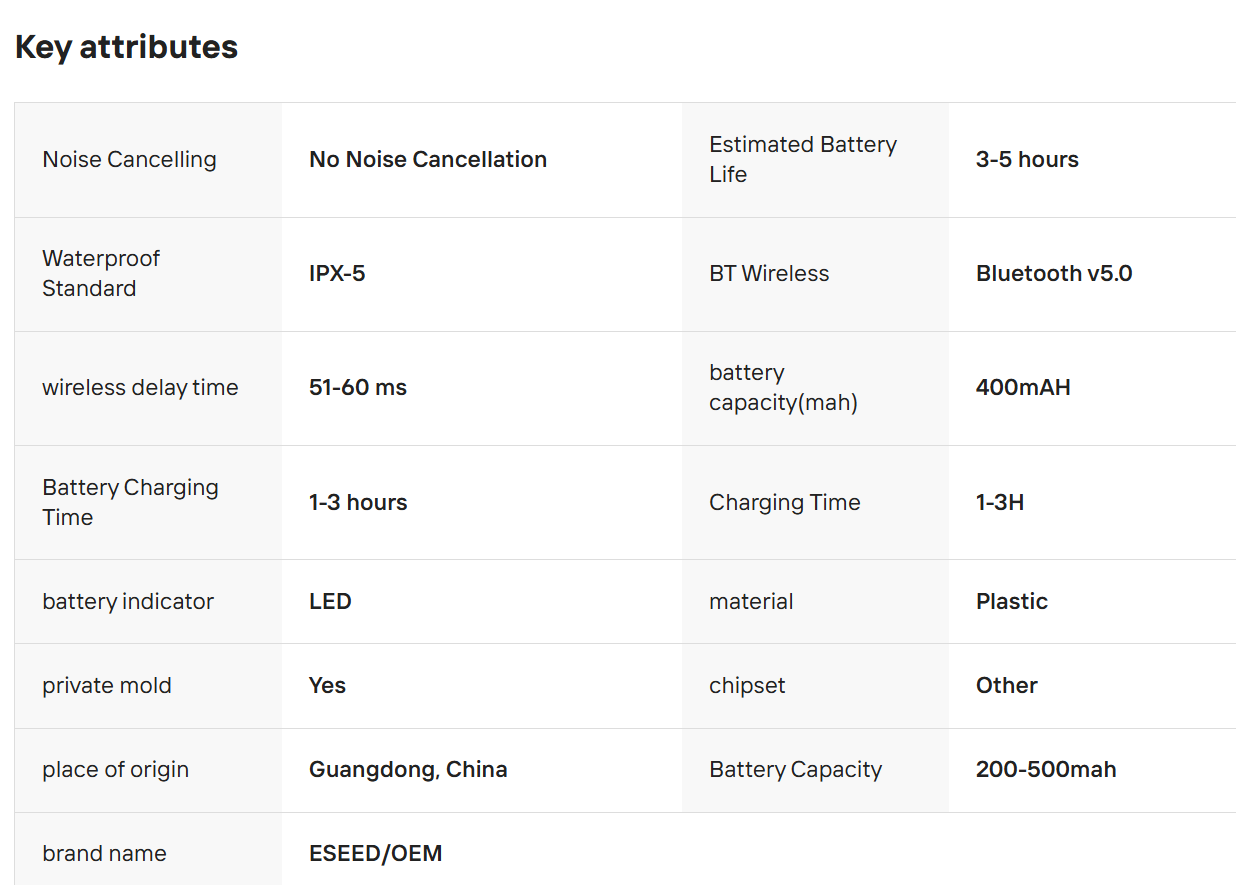Viewport: 1236px width, 885px height.
Task: Select the "No Noise Cancellation" value
Action: point(427,159)
